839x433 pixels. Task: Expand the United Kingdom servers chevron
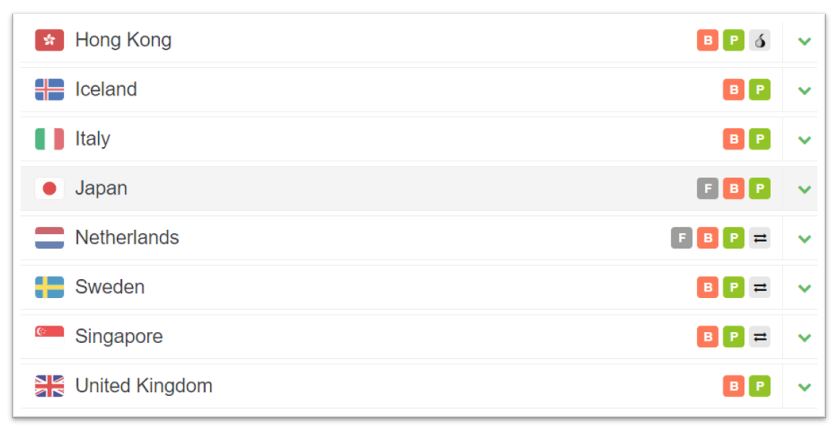click(x=804, y=386)
